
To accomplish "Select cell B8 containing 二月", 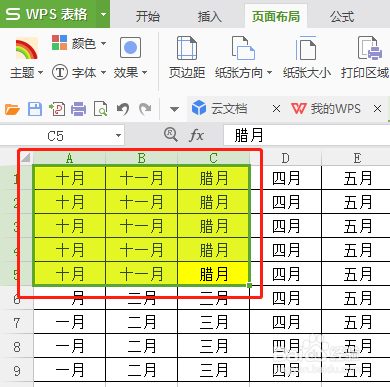I will [x=141, y=346].
